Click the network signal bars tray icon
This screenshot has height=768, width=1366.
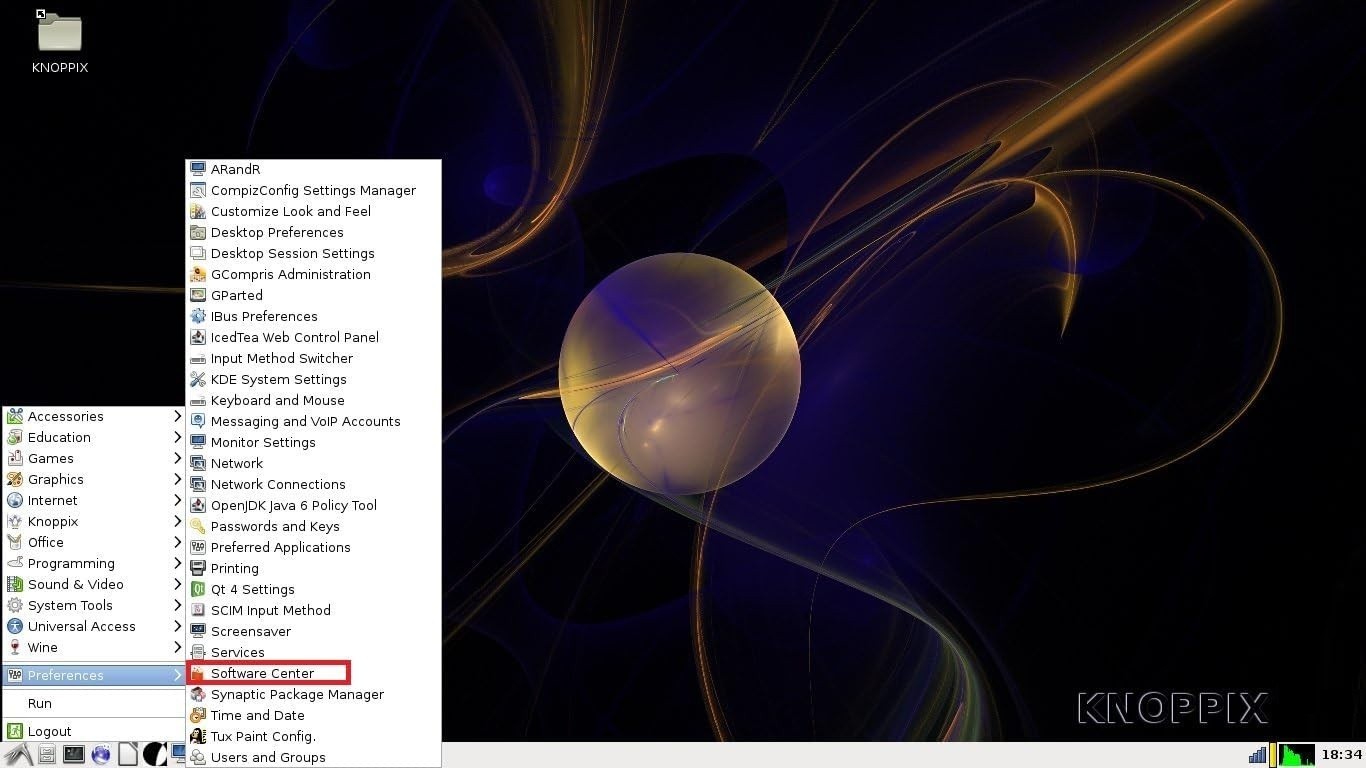point(1257,755)
